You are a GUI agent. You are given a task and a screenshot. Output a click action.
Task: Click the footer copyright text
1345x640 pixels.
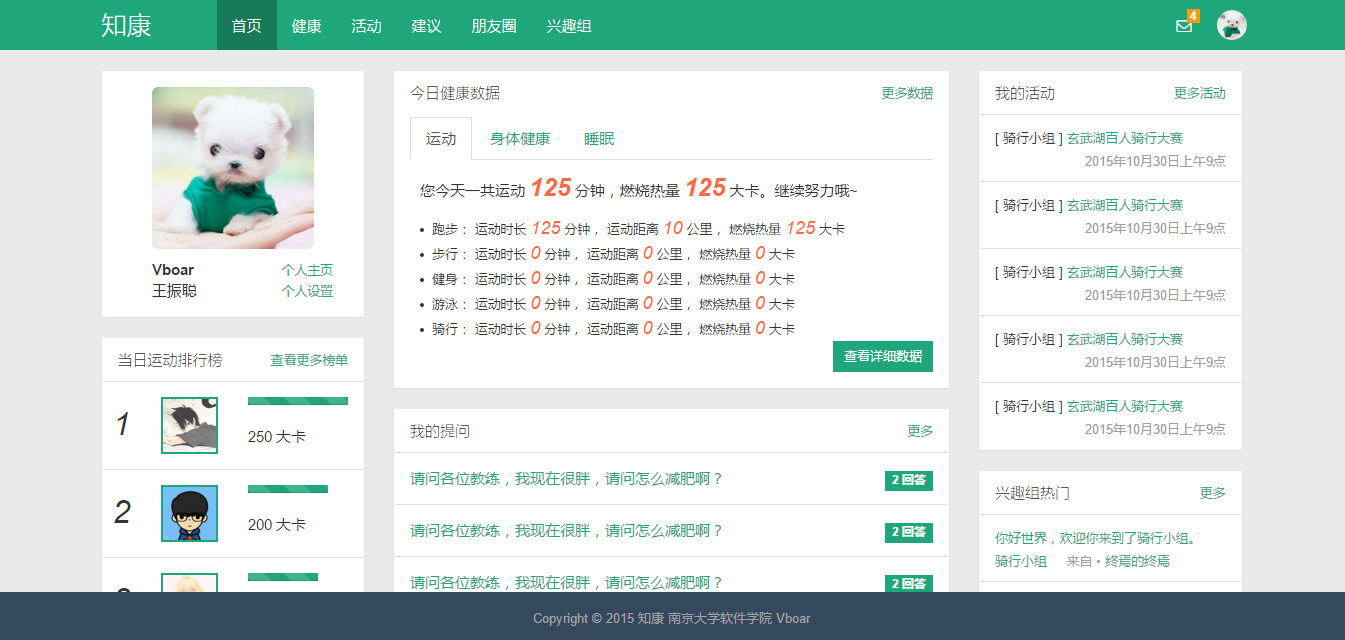click(672, 618)
